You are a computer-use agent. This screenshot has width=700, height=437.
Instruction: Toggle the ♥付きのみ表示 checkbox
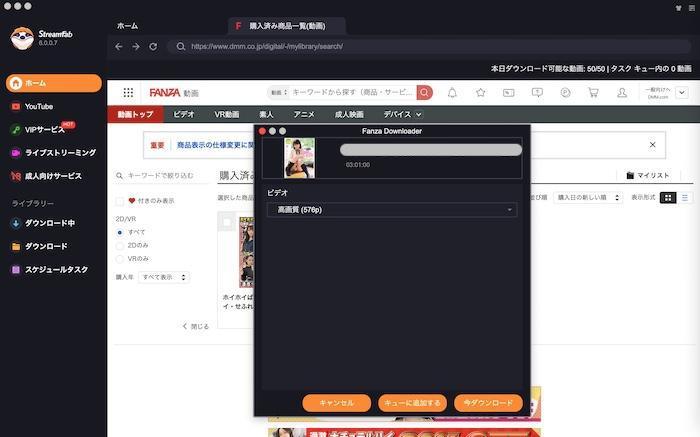120,201
